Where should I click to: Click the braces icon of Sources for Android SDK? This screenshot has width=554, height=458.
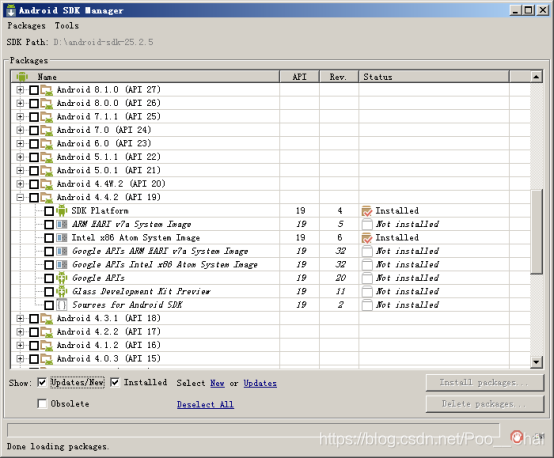[x=61, y=305]
